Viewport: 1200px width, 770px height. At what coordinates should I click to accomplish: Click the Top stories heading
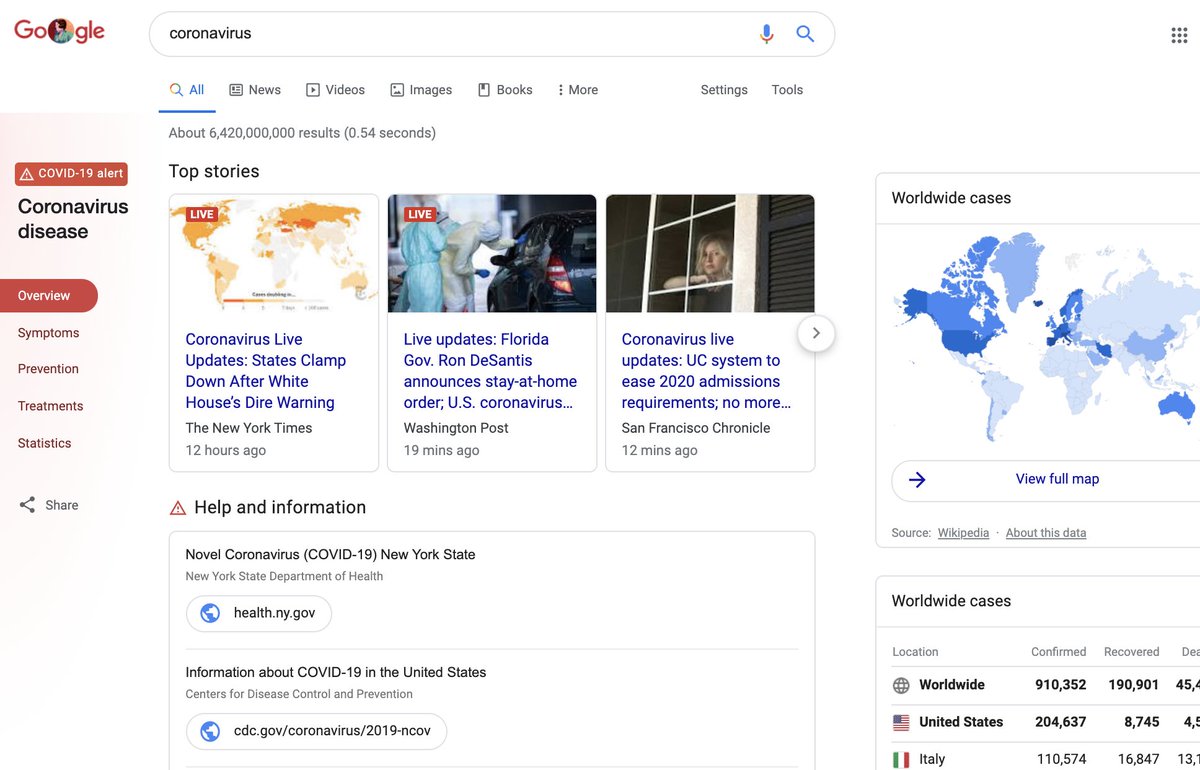click(x=214, y=172)
